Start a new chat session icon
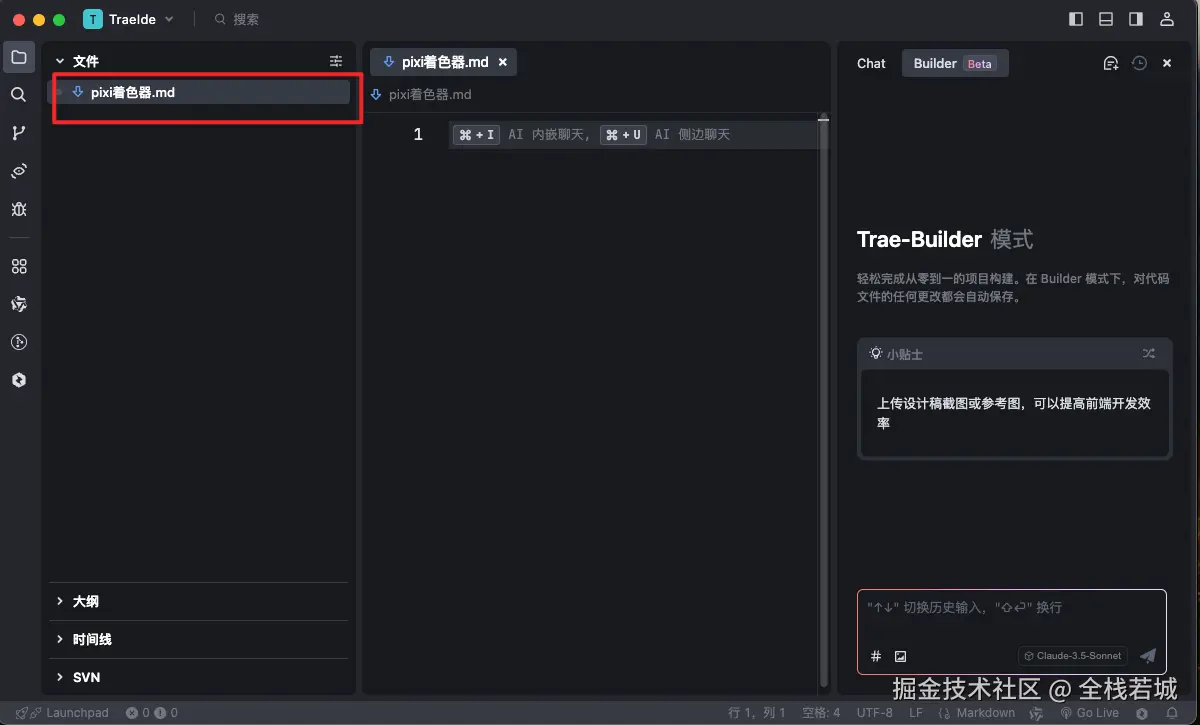The width and height of the screenshot is (1200, 725). (x=1110, y=63)
